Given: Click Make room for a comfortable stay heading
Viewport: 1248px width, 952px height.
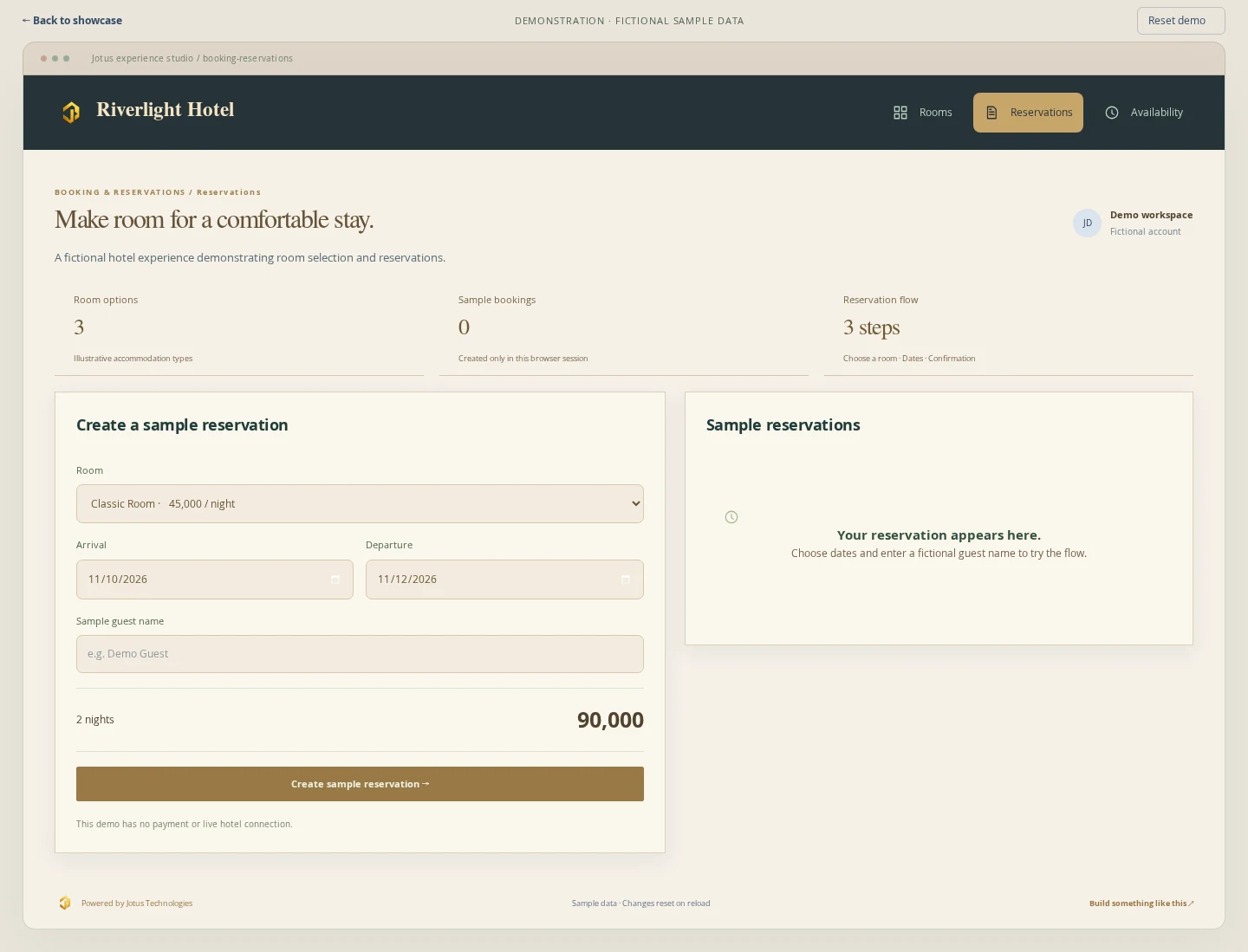Looking at the screenshot, I should tap(214, 220).
